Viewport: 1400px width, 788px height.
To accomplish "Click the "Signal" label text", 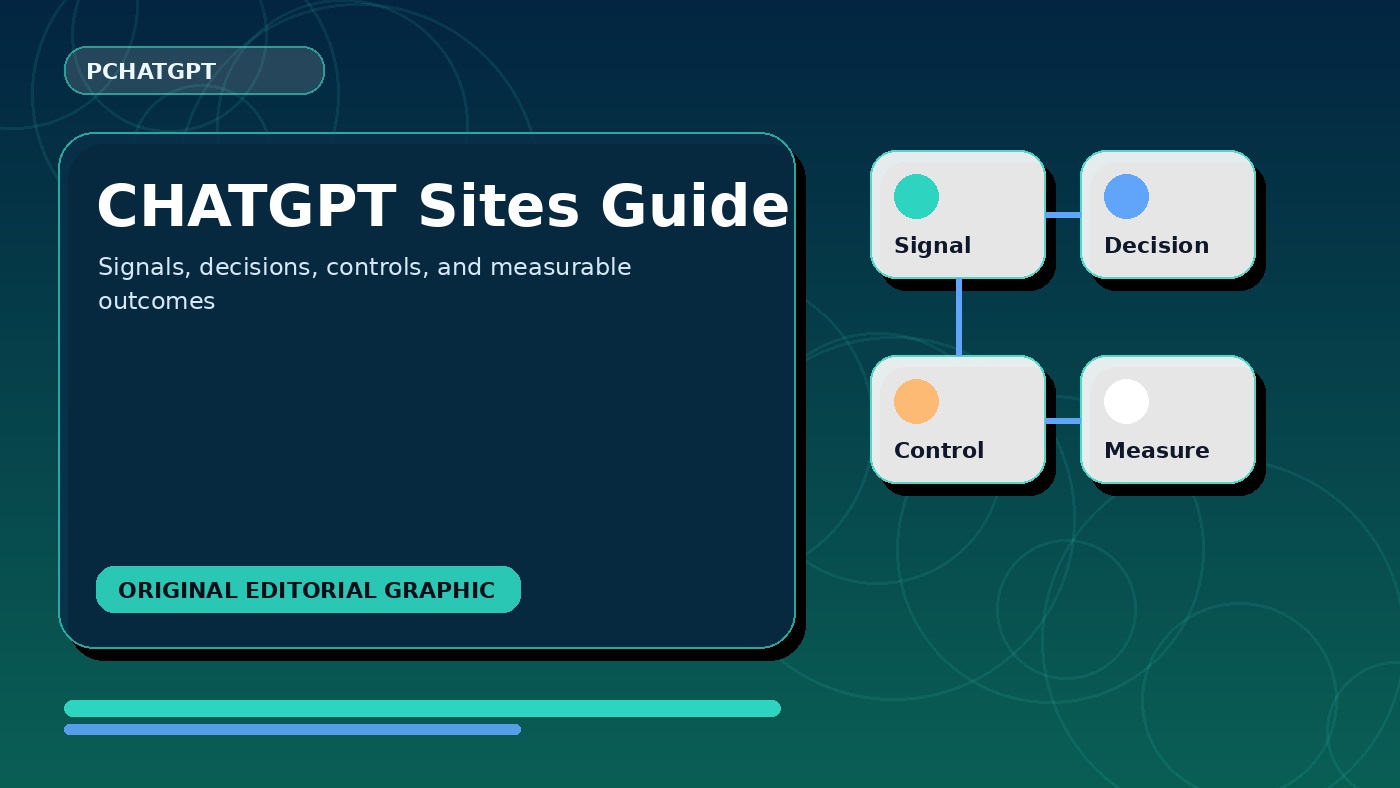I will click(x=932, y=246).
